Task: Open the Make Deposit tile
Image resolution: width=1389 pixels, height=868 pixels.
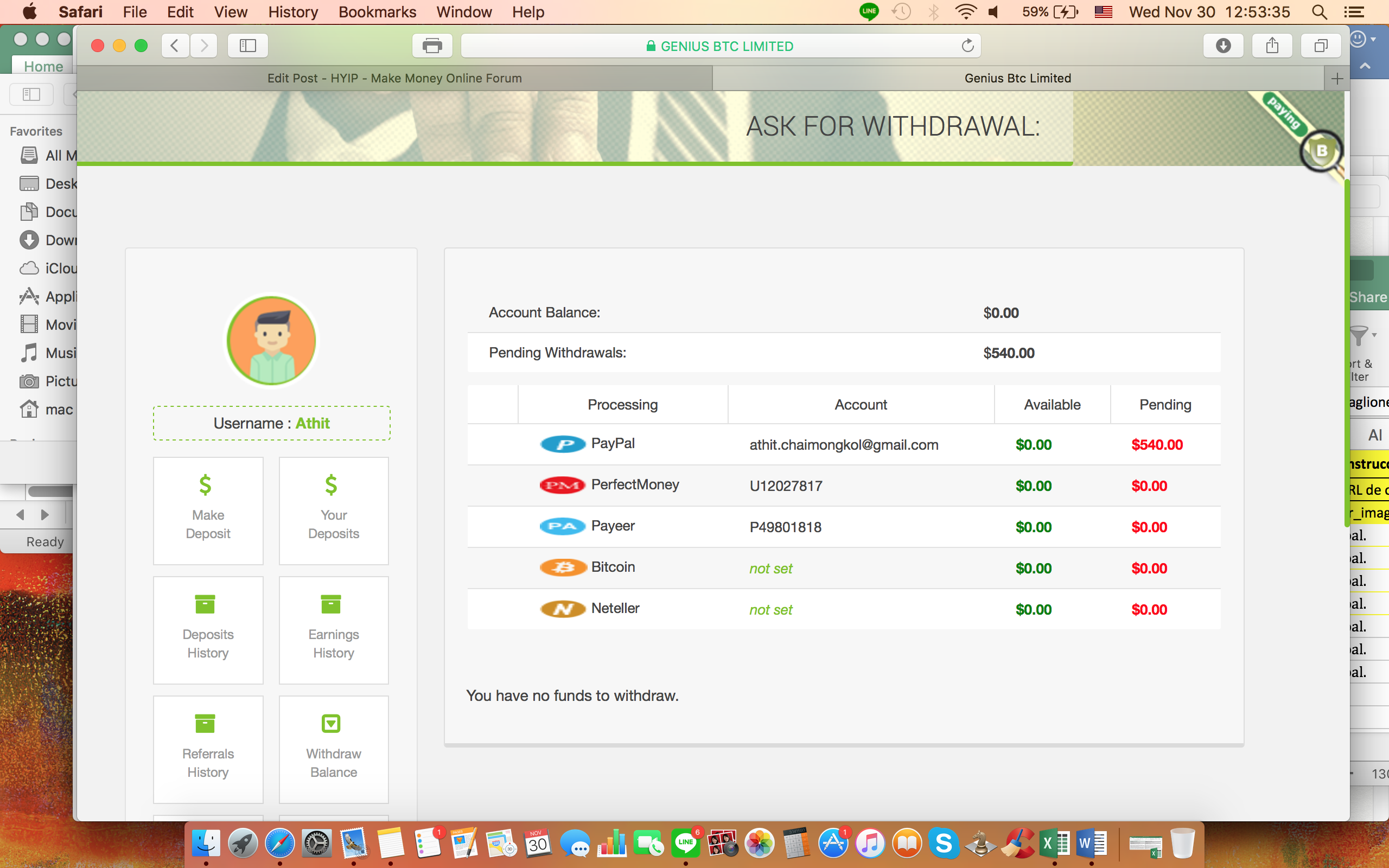Action: pos(208,510)
